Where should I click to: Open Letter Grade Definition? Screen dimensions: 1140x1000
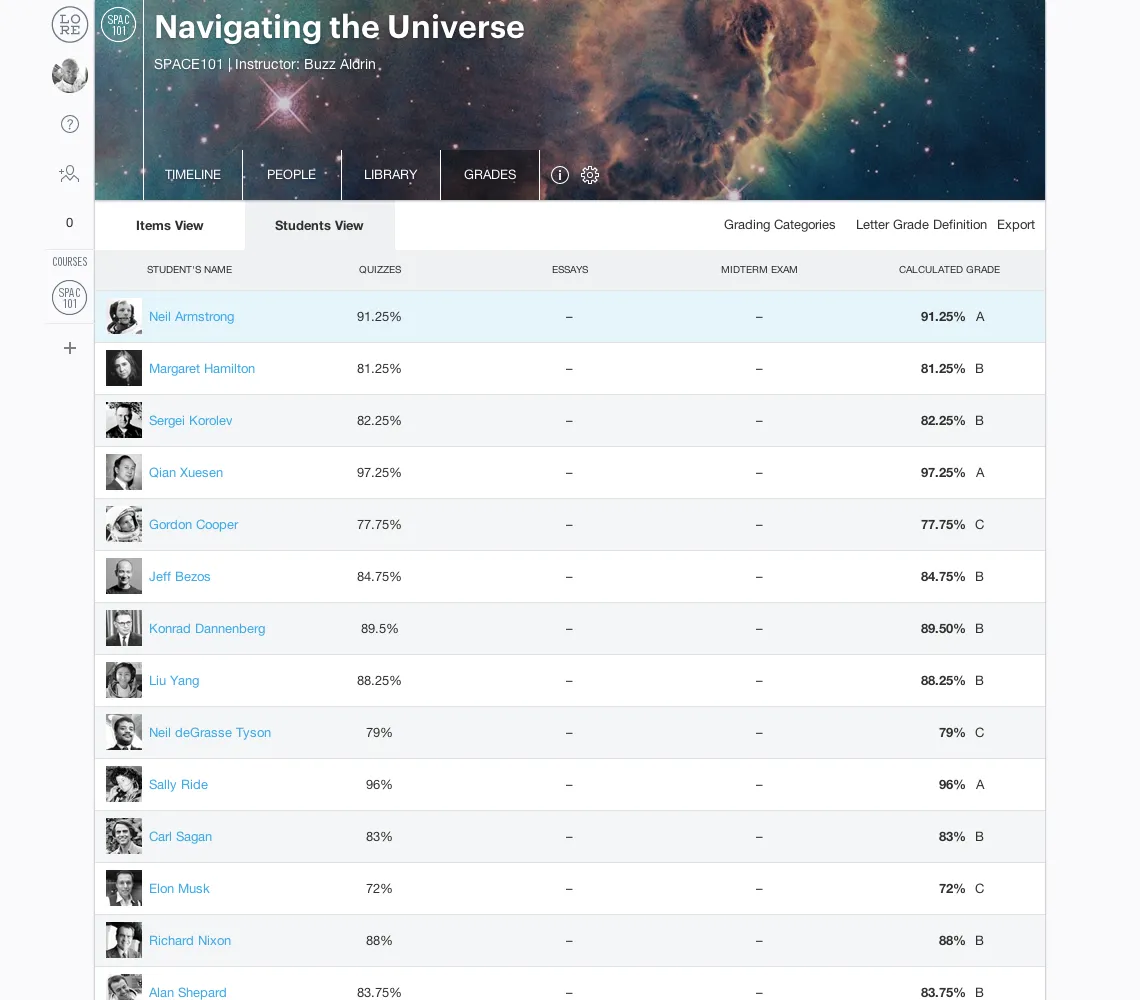click(921, 225)
